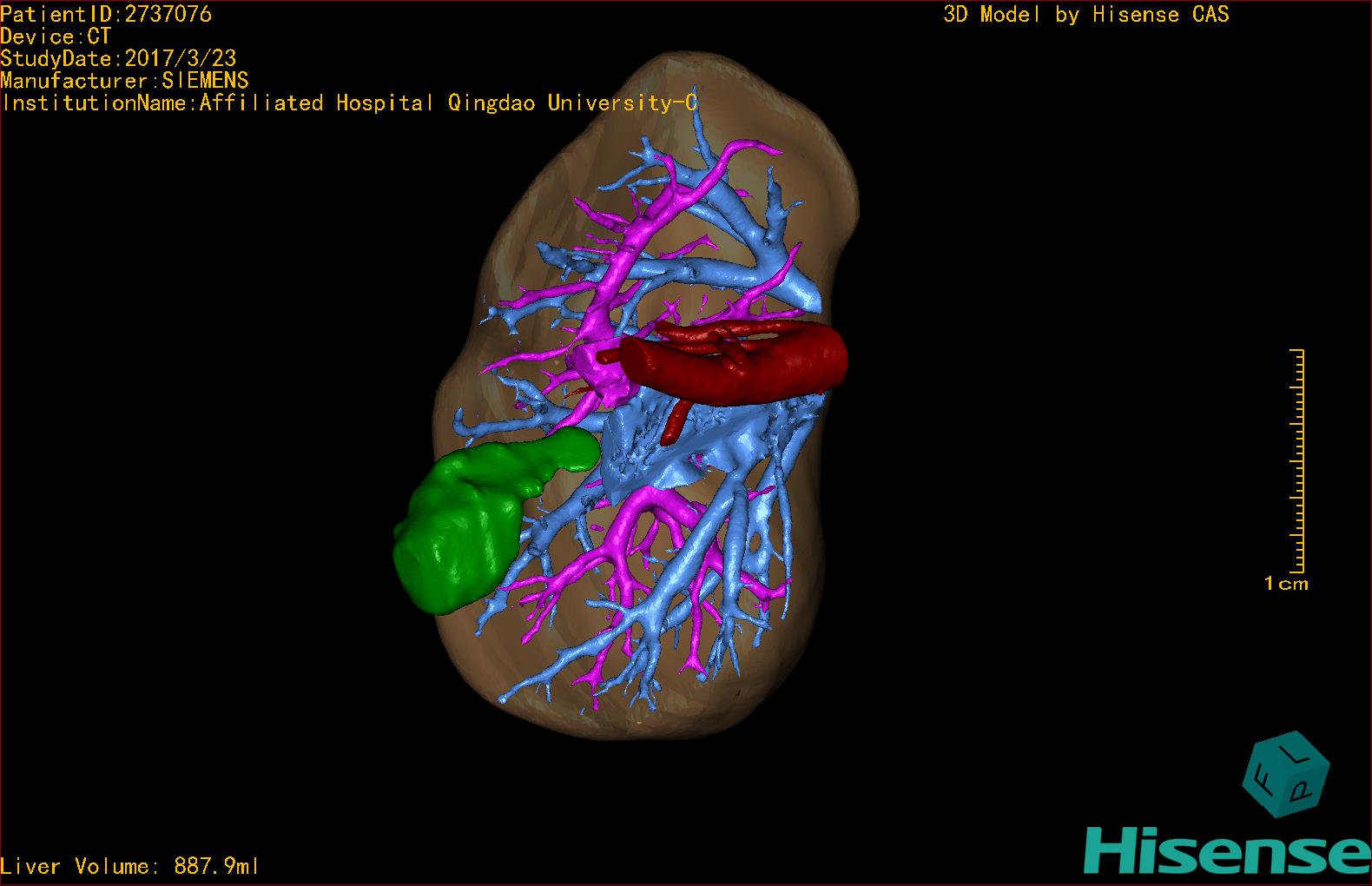
Task: Click the InstitutionName overlay line
Action: pyautogui.click(x=348, y=103)
